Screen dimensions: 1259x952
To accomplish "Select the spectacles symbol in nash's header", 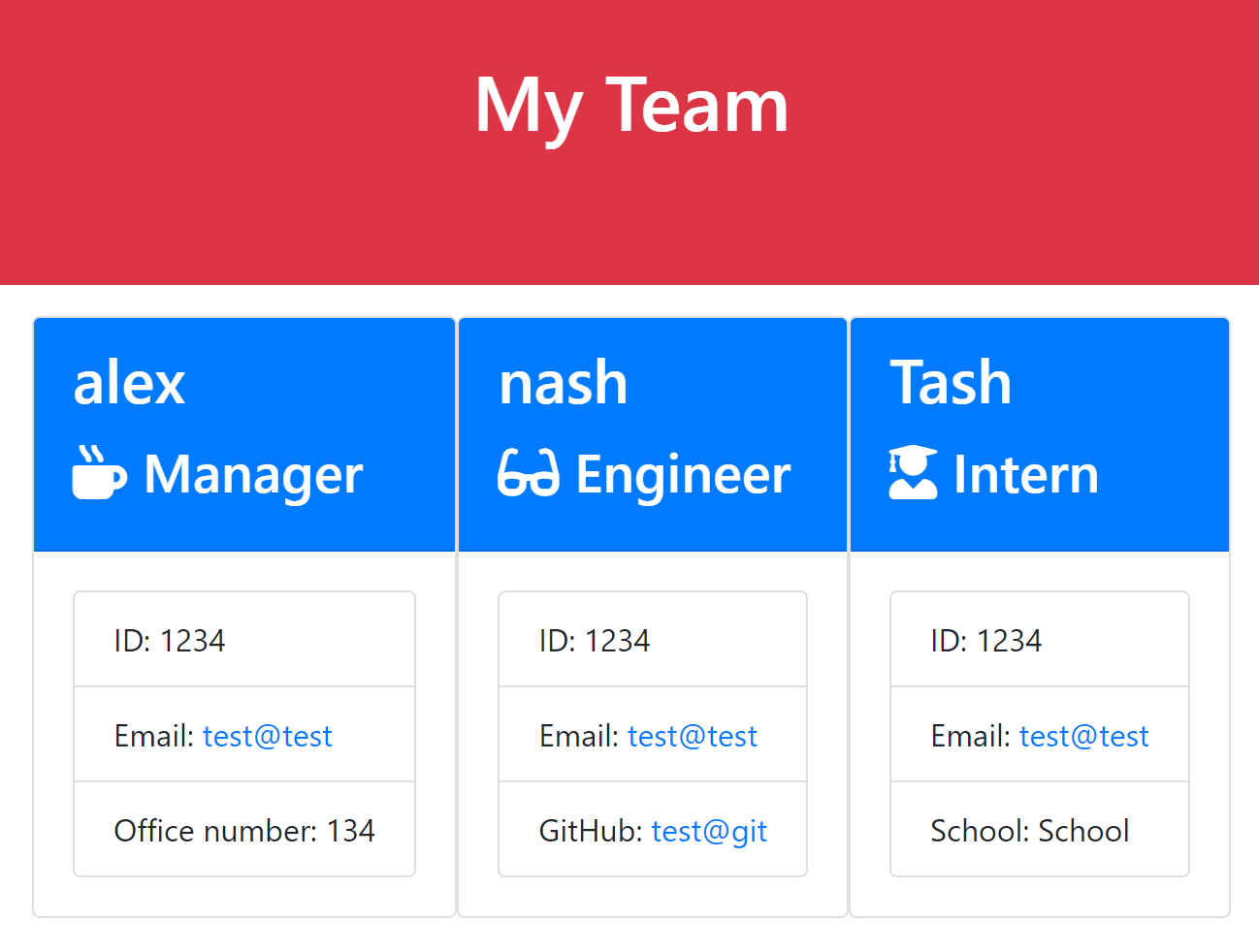I will click(x=529, y=474).
